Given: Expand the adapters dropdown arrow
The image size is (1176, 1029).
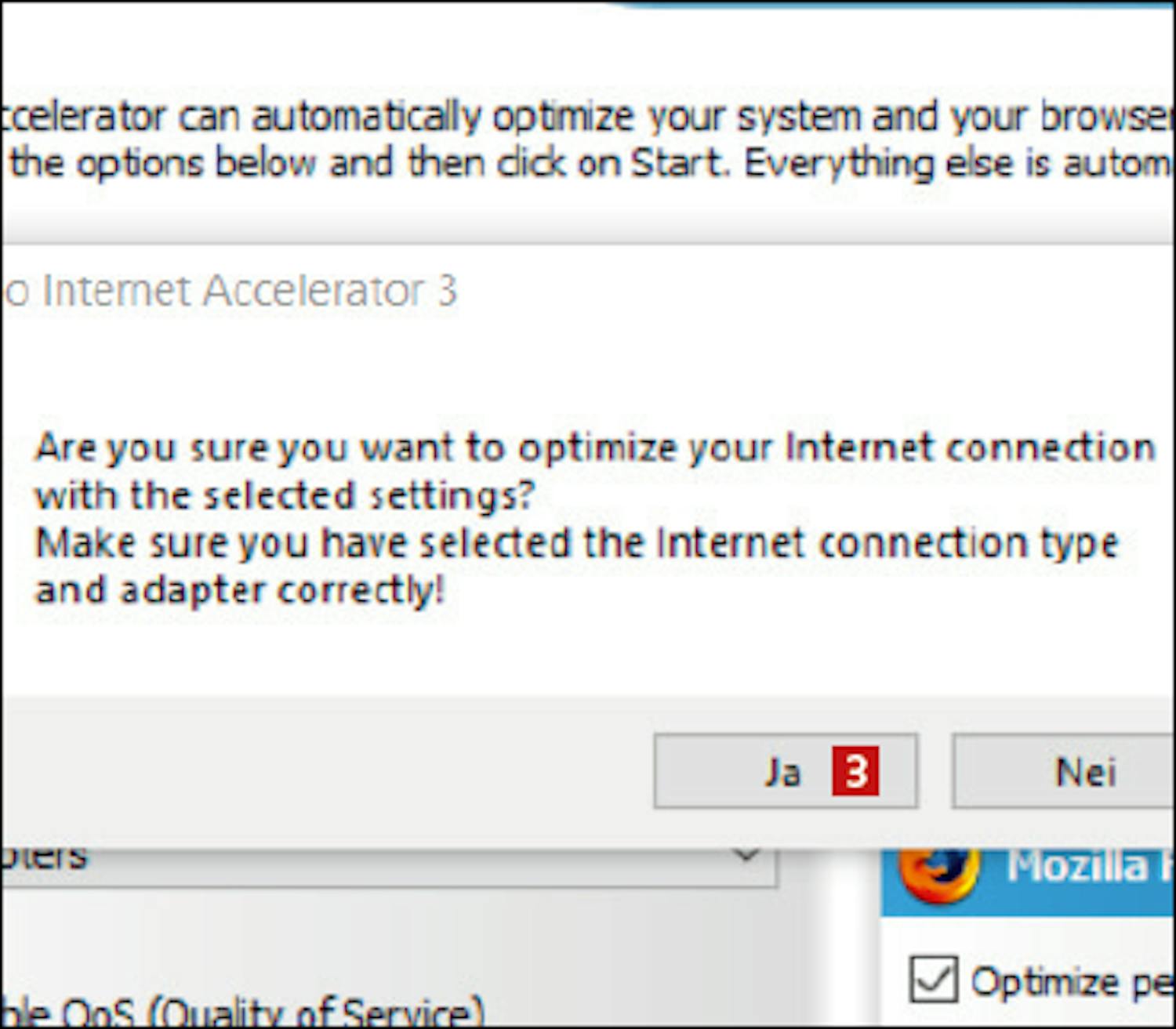Looking at the screenshot, I should click(x=746, y=856).
